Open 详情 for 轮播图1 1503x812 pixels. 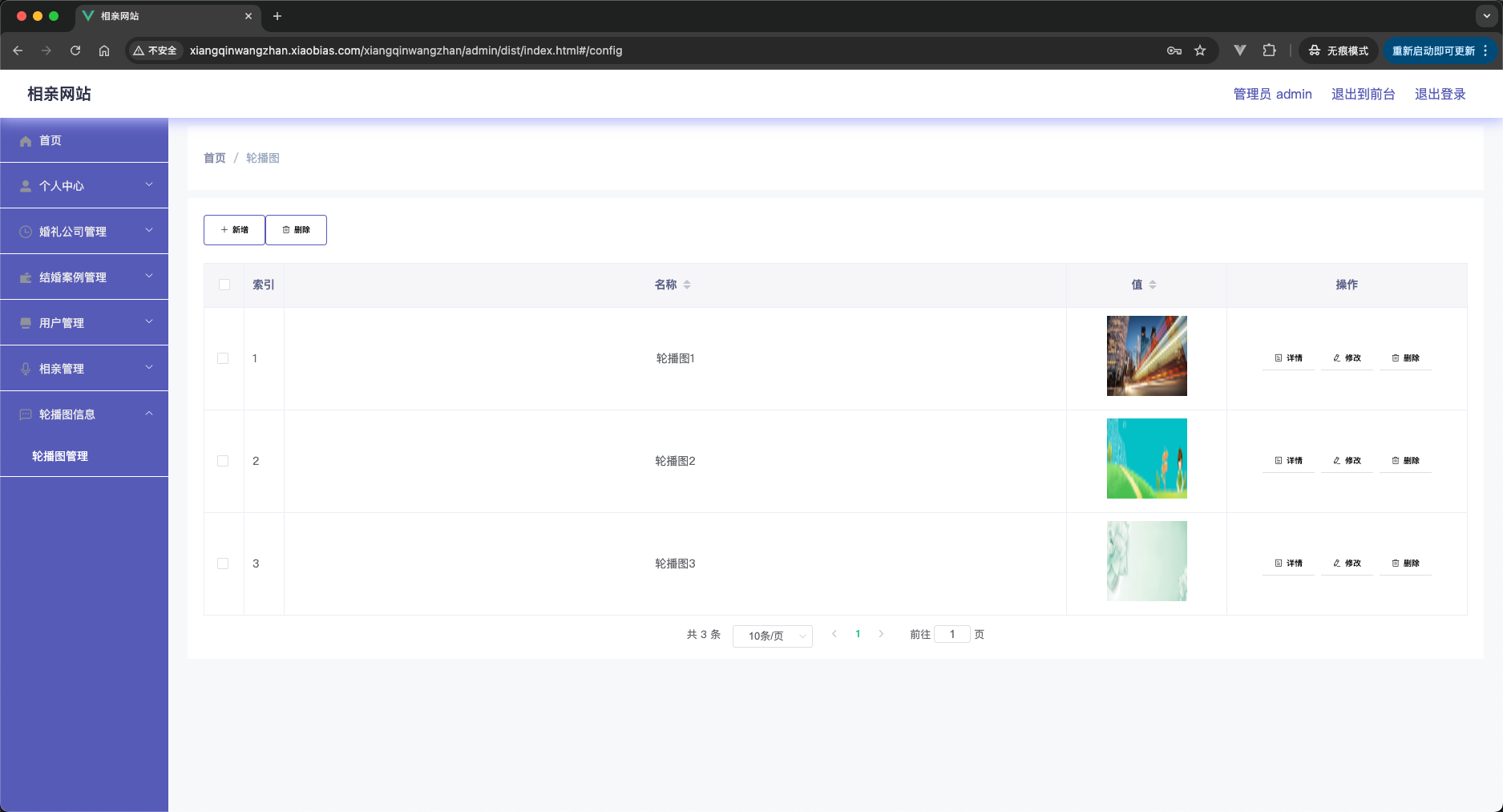coord(1288,358)
